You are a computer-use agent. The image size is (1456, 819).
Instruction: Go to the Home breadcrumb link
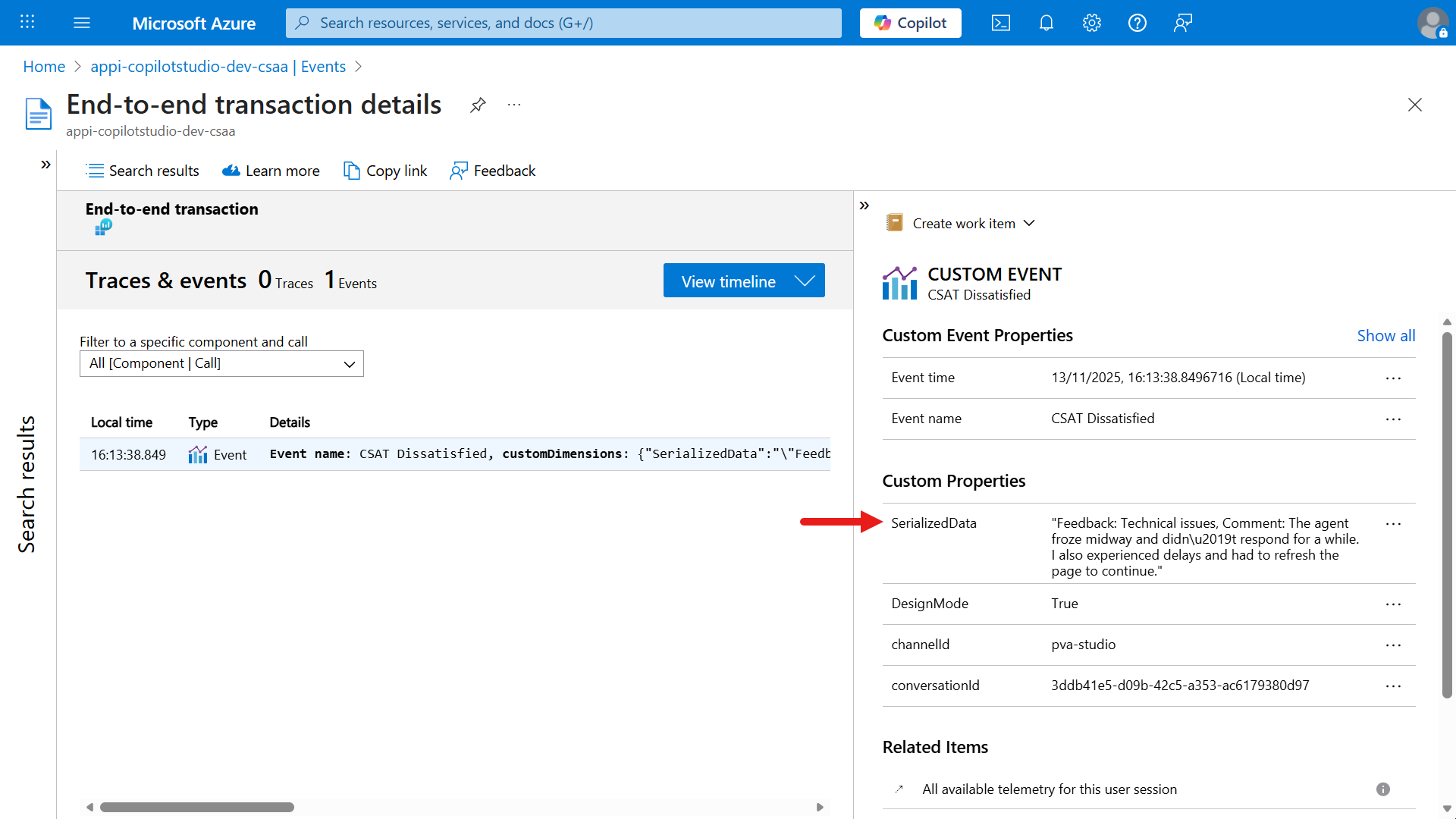pyautogui.click(x=44, y=67)
